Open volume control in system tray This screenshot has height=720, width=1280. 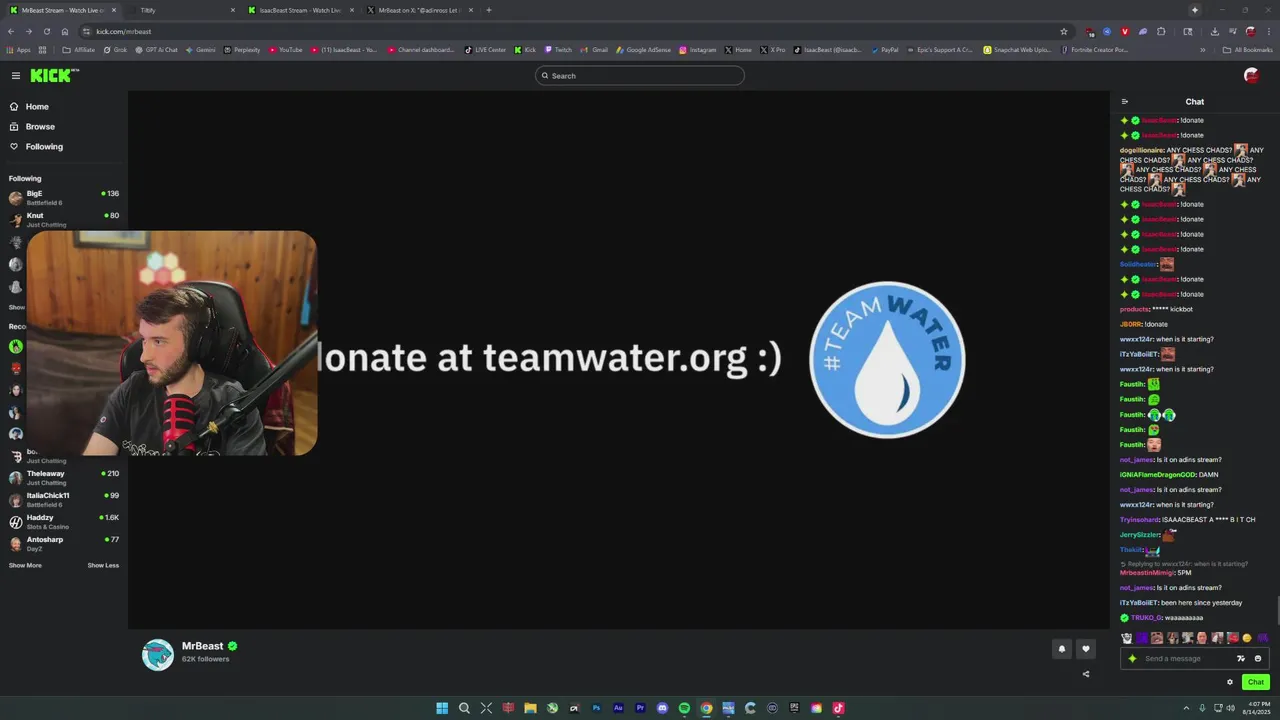(1229, 708)
